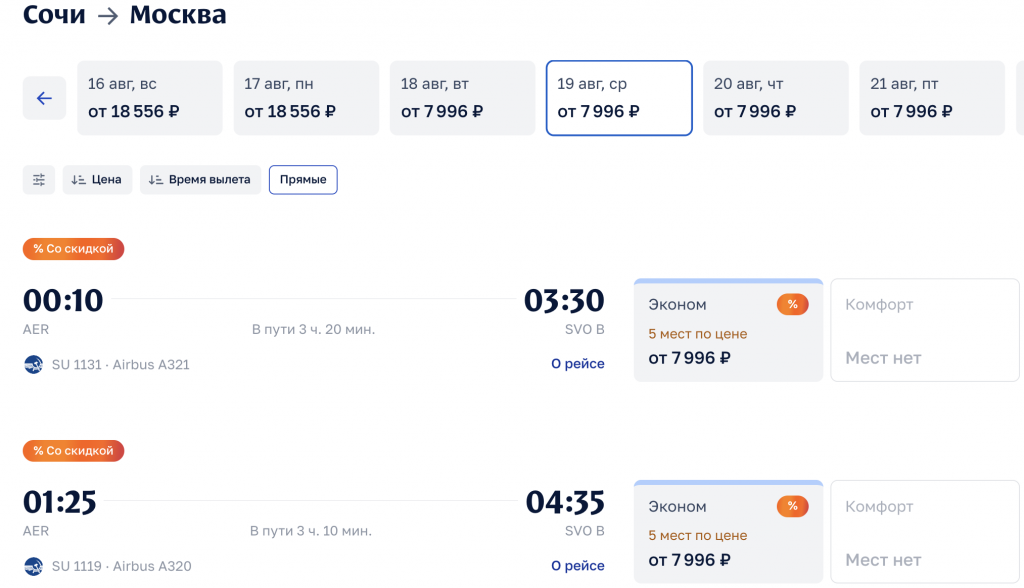This screenshot has width=1024, height=588.
Task: Click the back arrow for earlier dates
Action: (x=44, y=98)
